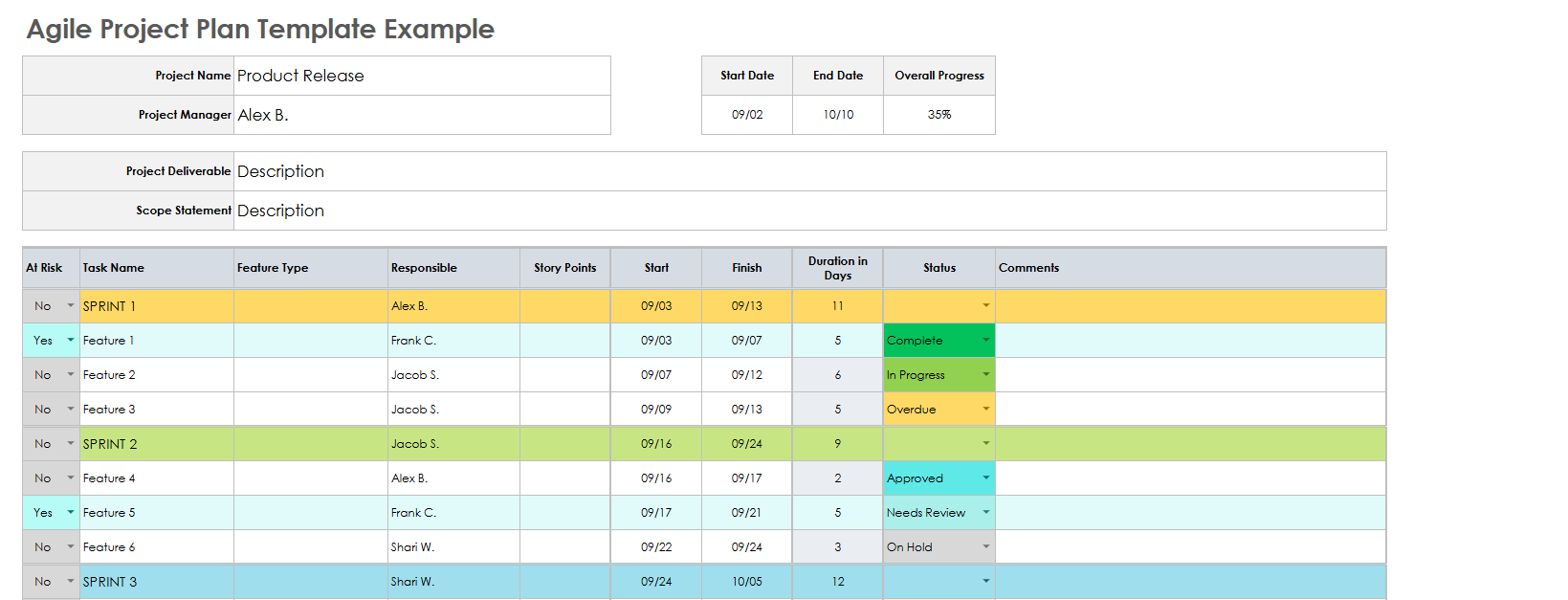Open the Overdue status dropdown arrow
Image resolution: width=1568 pixels, height=600 pixels.
[x=985, y=410]
